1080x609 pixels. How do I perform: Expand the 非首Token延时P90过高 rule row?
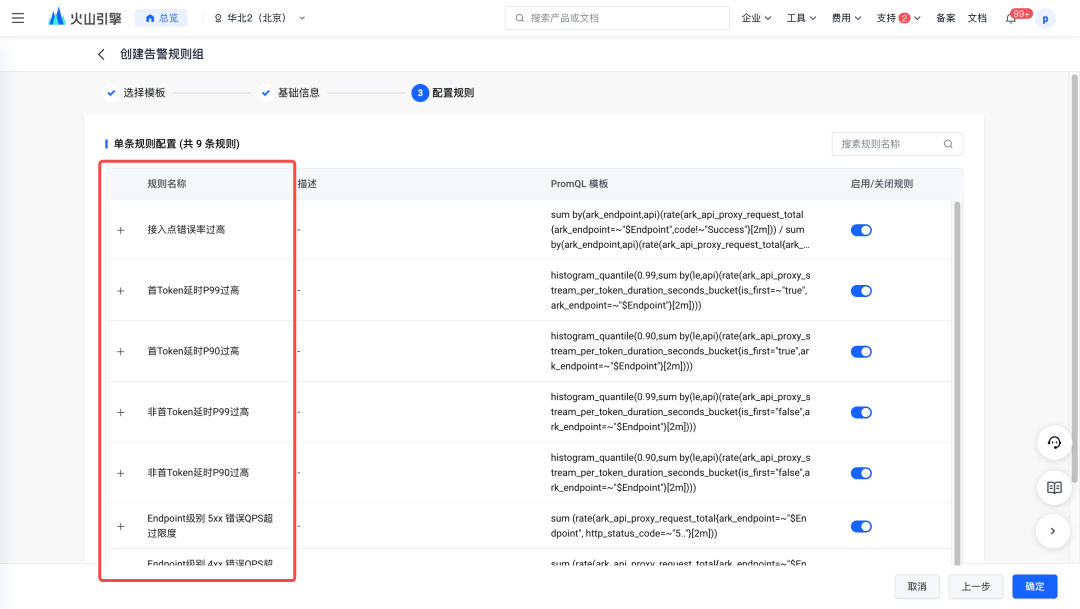(121, 473)
